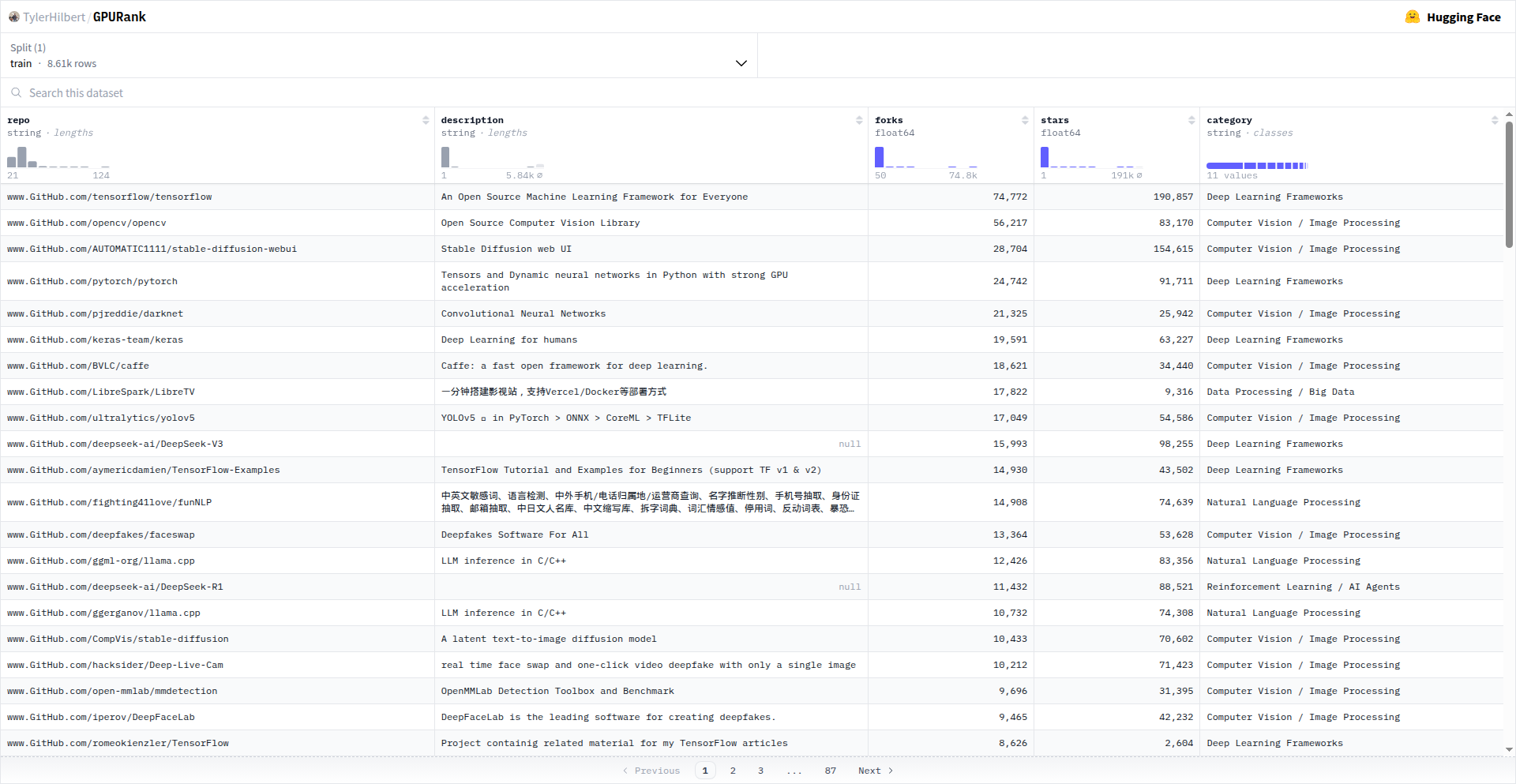
Task: Click category "Data Processing / Big Data"
Action: [1281, 392]
